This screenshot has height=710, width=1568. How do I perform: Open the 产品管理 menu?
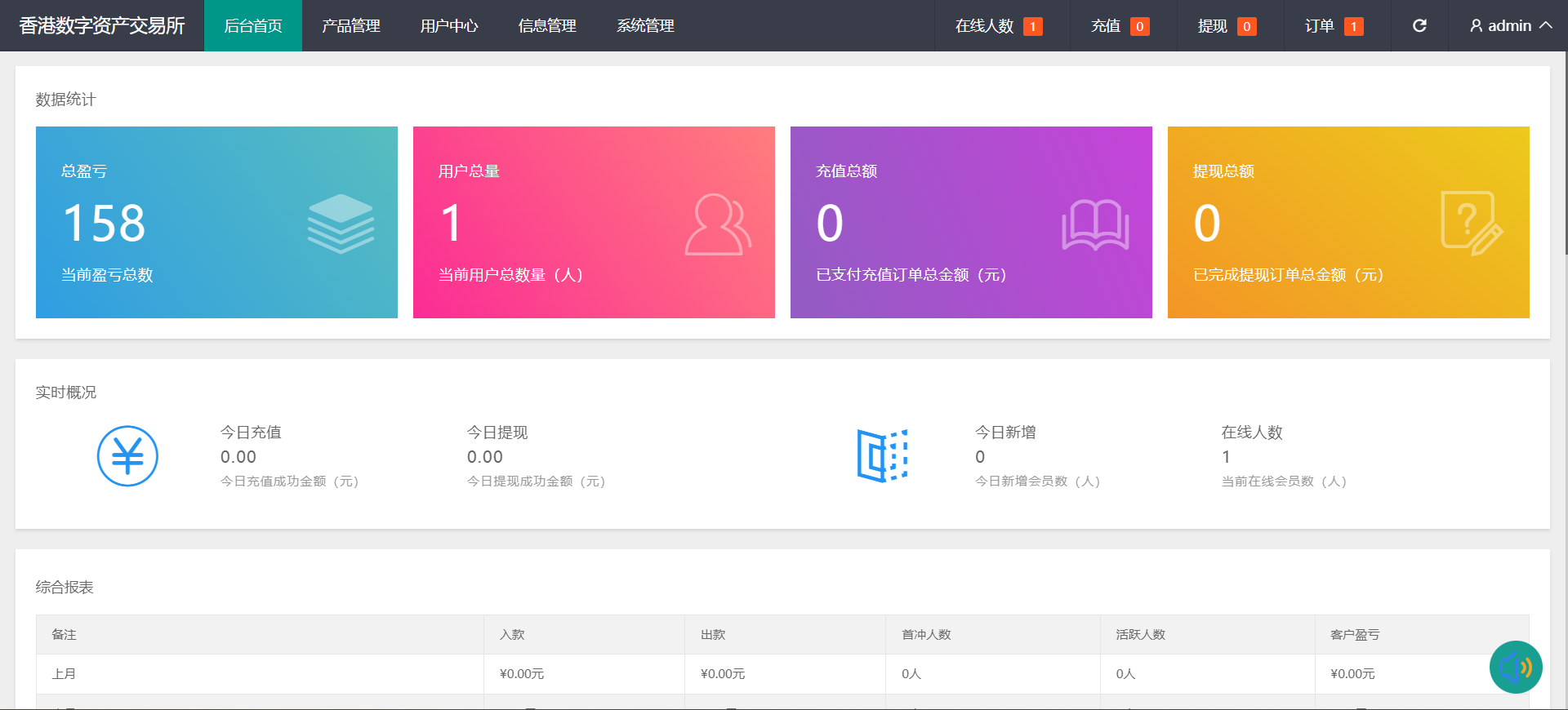[x=351, y=26]
